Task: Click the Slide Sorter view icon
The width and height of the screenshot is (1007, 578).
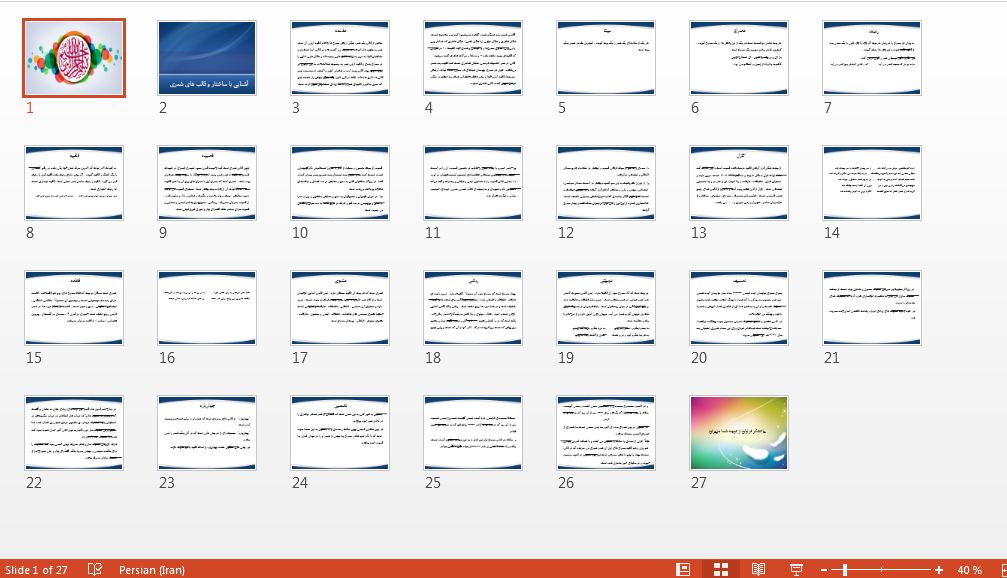Action: tap(720, 569)
